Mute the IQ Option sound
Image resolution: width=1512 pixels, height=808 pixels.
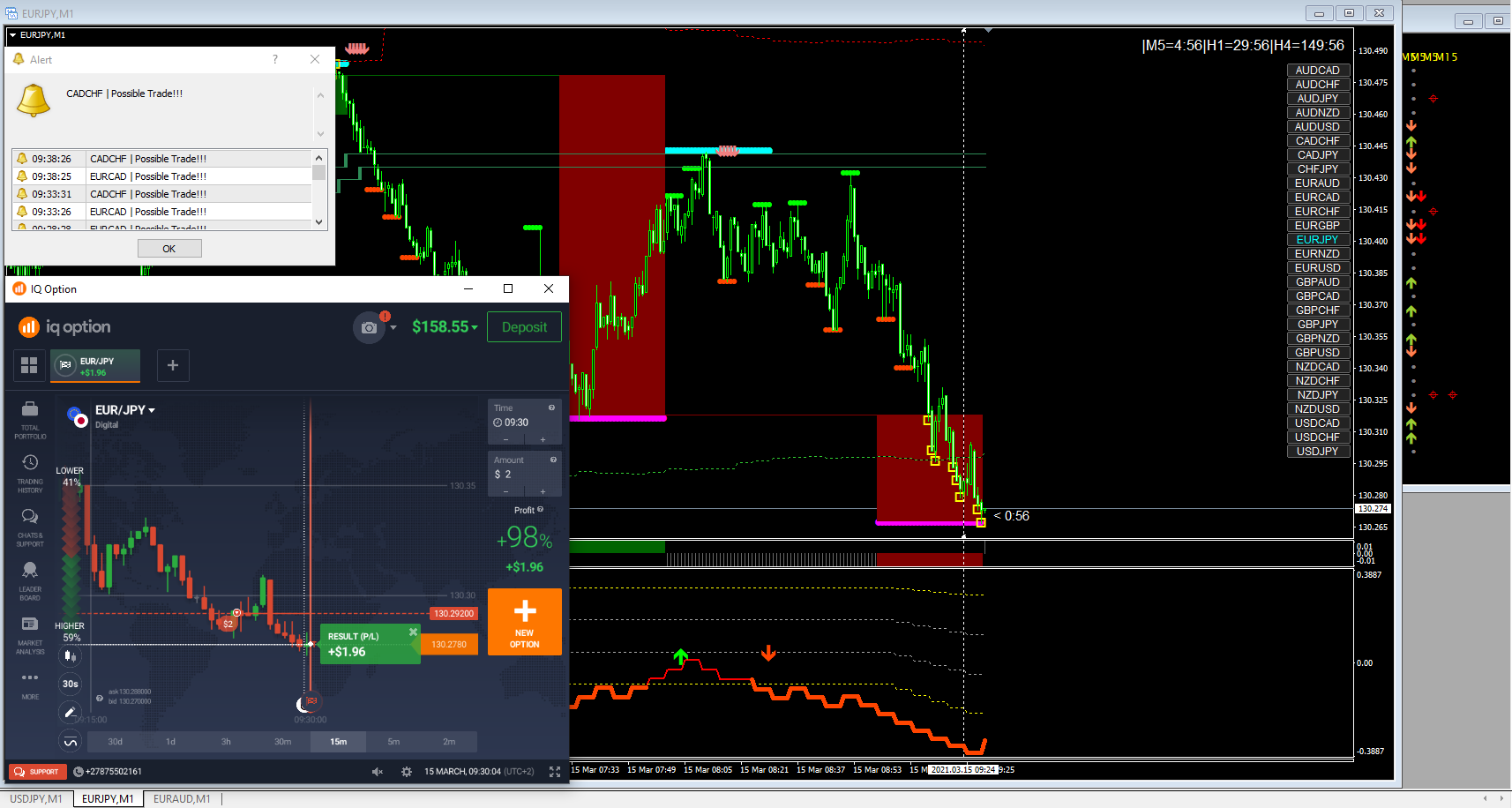tap(378, 772)
